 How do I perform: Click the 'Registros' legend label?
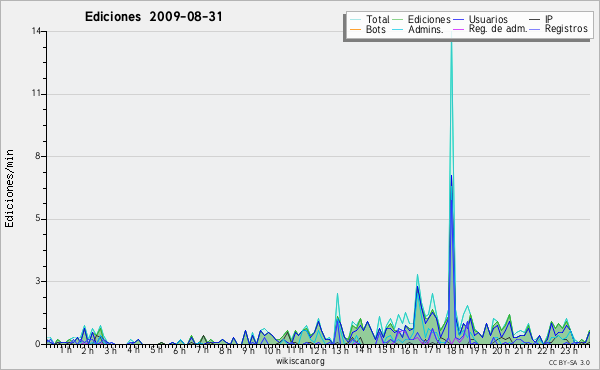click(566, 29)
